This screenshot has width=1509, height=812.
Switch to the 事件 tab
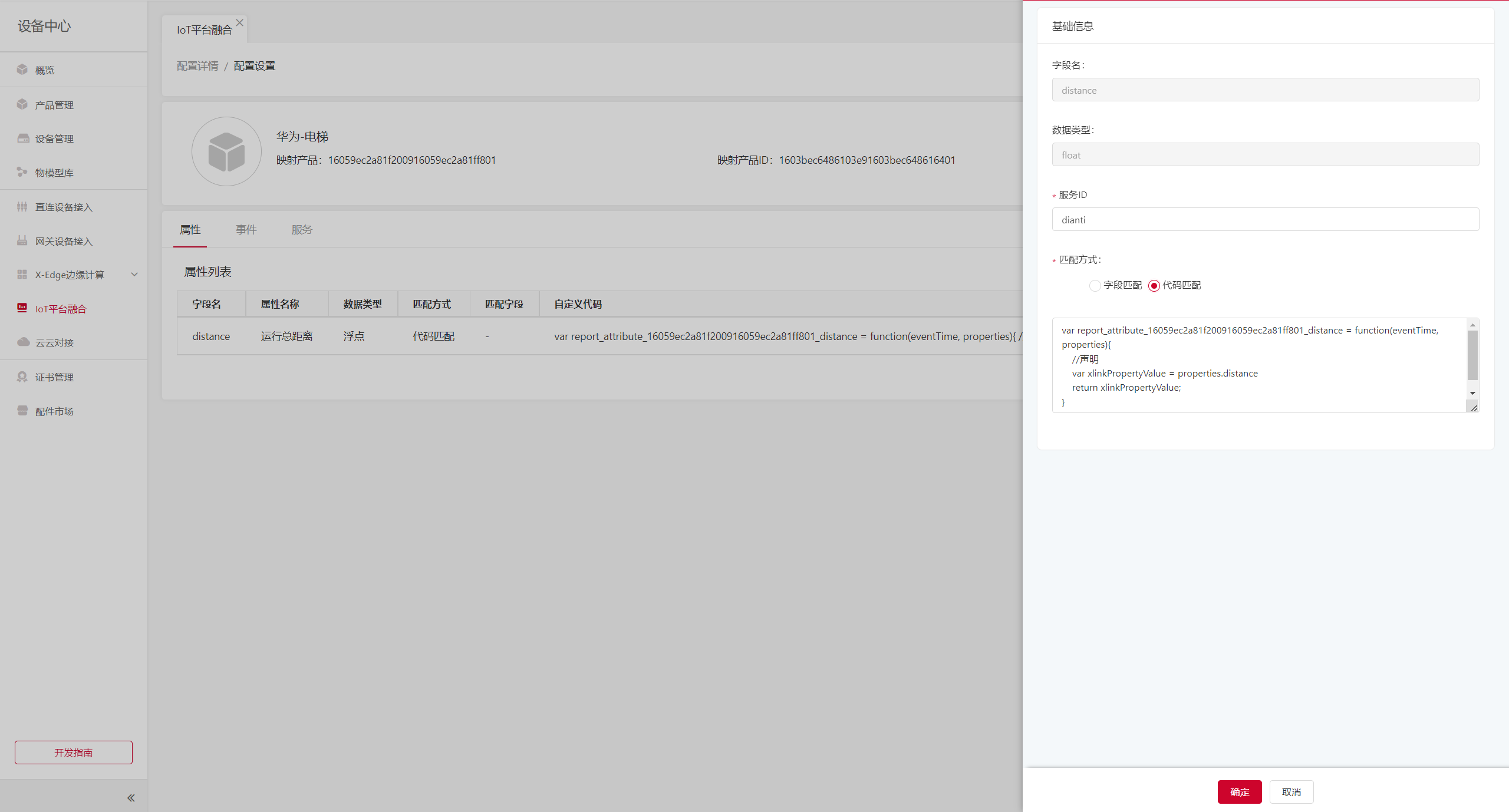246,230
